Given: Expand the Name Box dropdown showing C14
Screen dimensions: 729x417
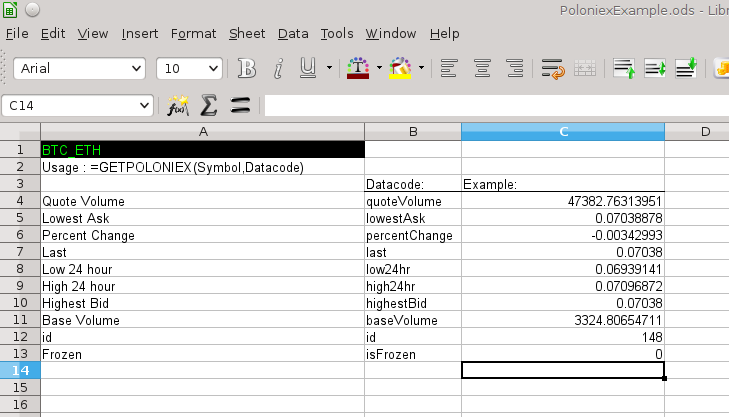Looking at the screenshot, I should (x=144, y=106).
